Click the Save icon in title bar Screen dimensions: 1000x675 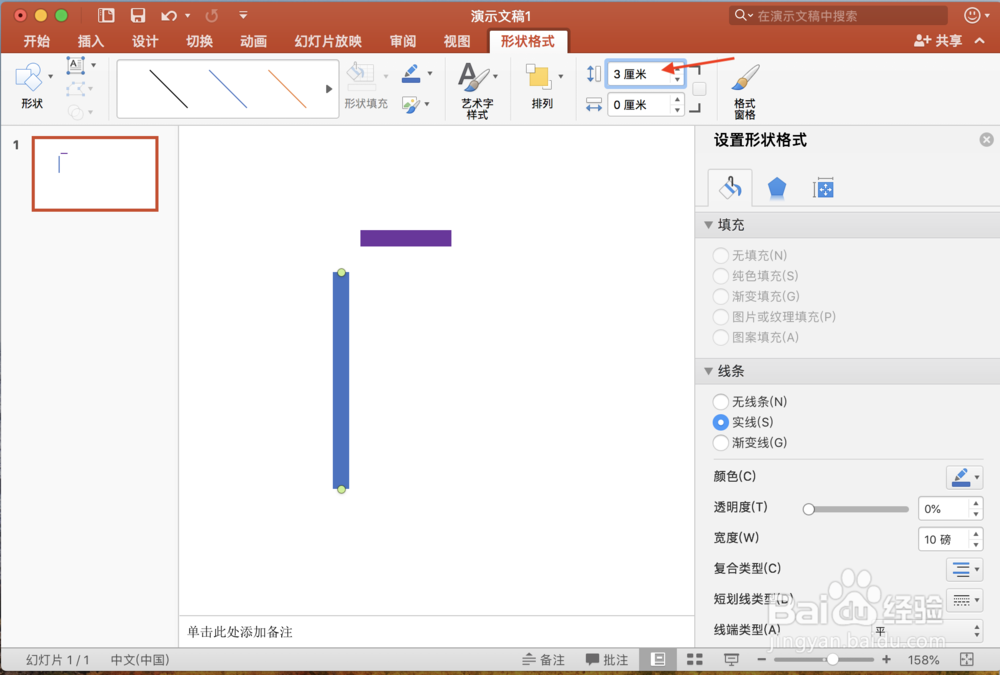tap(138, 15)
